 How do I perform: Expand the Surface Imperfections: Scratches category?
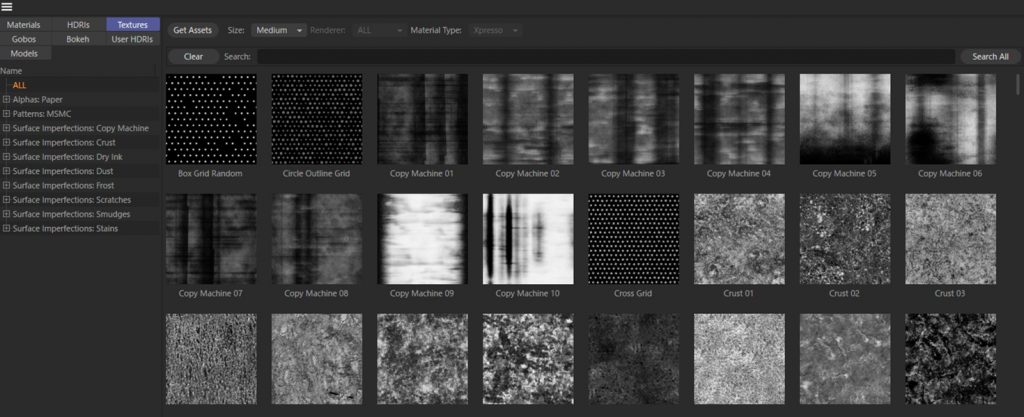tap(7, 200)
